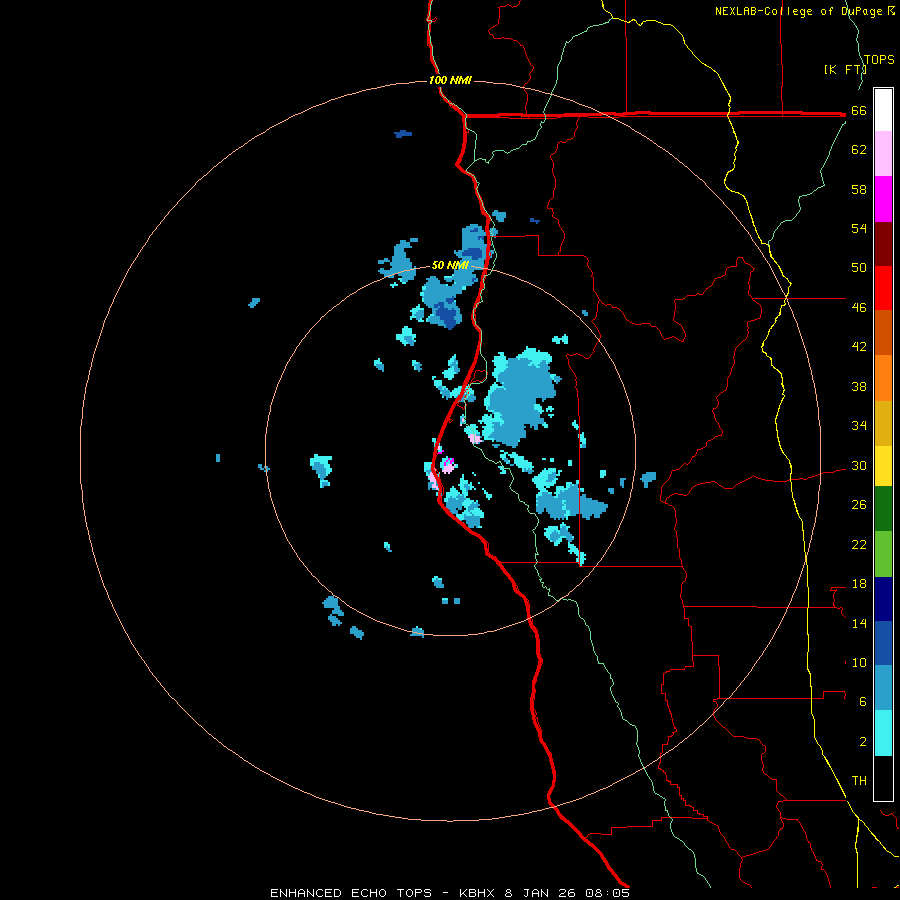Select the light pink legend color band
This screenshot has height=900, width=900.
(x=883, y=153)
